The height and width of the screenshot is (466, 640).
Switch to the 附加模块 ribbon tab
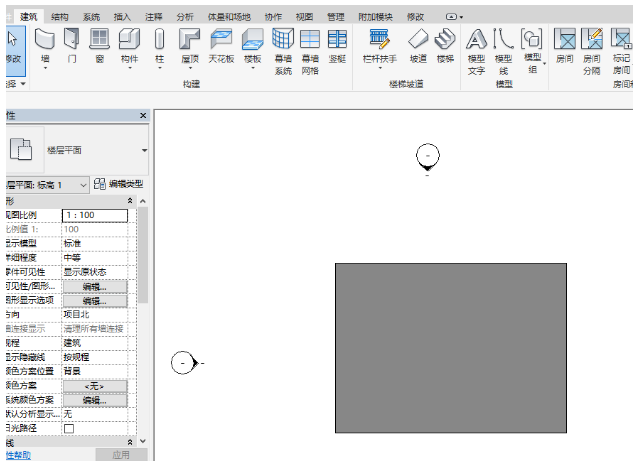click(x=376, y=17)
